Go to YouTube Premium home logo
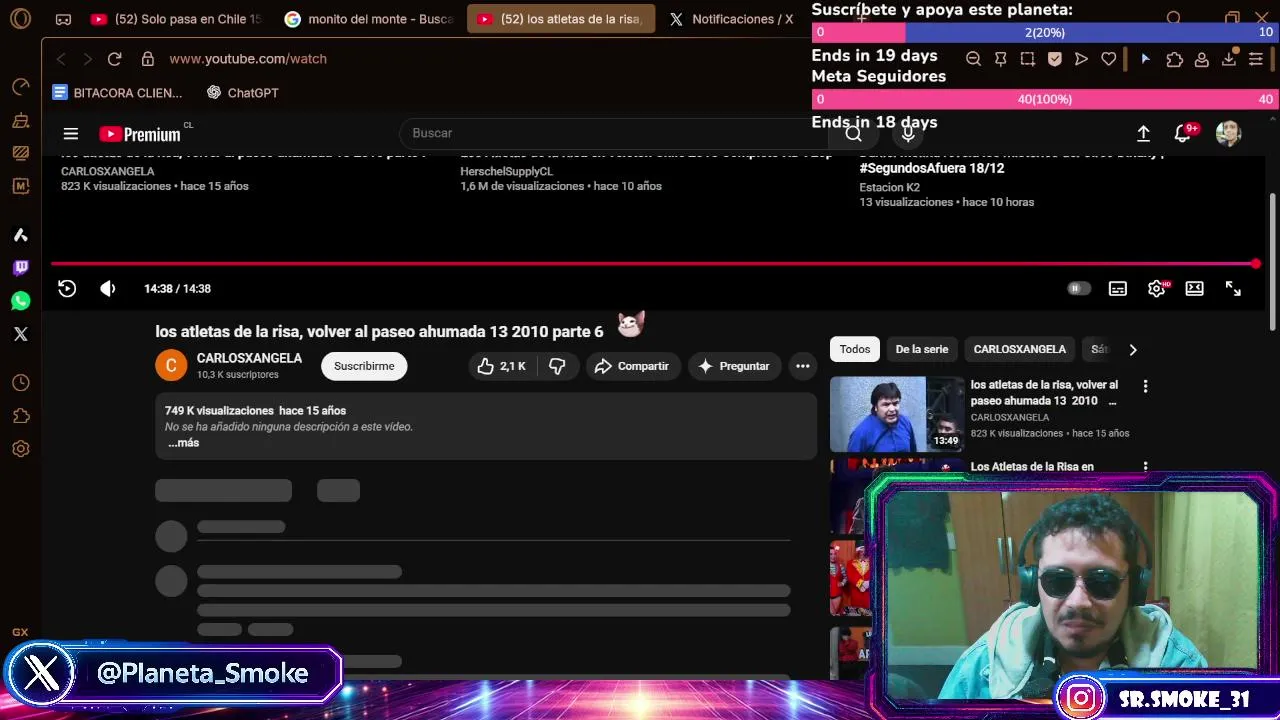Screen dimensions: 1280x720 point(140,134)
